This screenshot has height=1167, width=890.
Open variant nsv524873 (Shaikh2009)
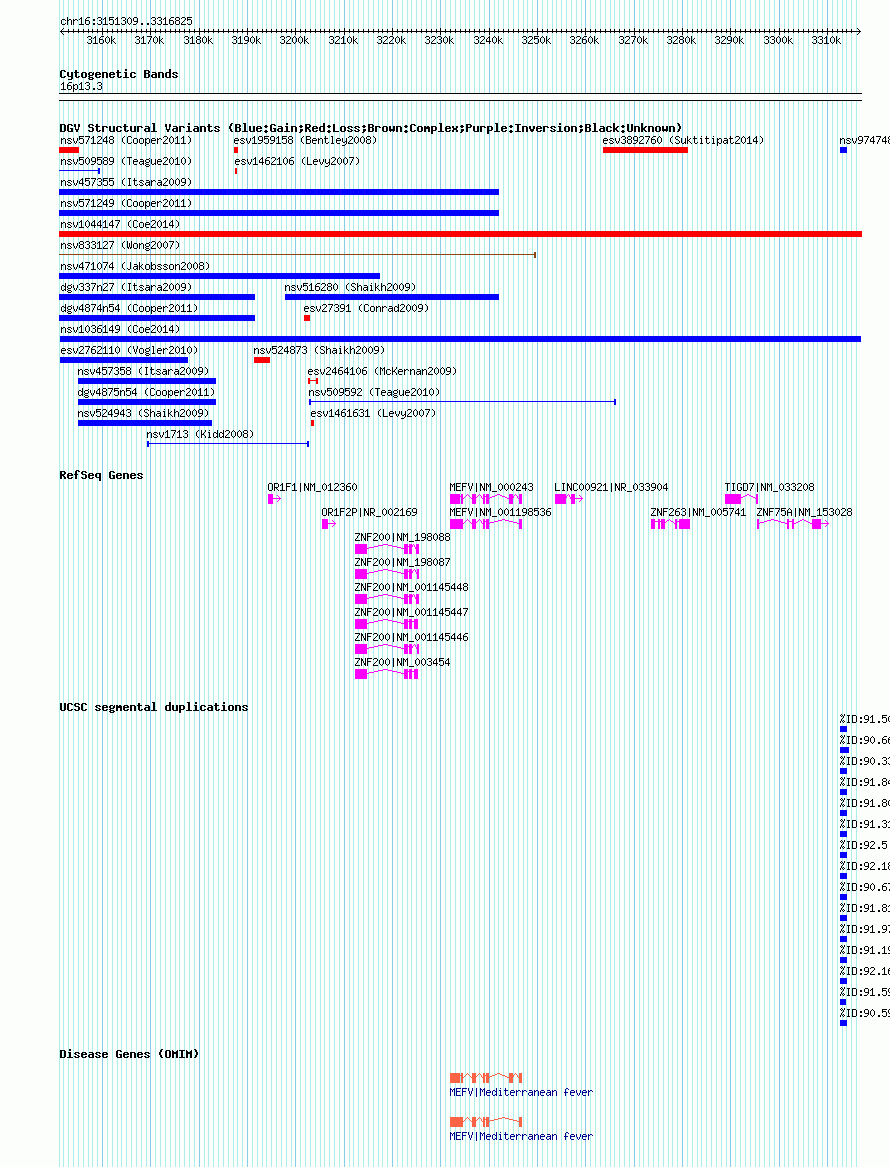[318, 350]
